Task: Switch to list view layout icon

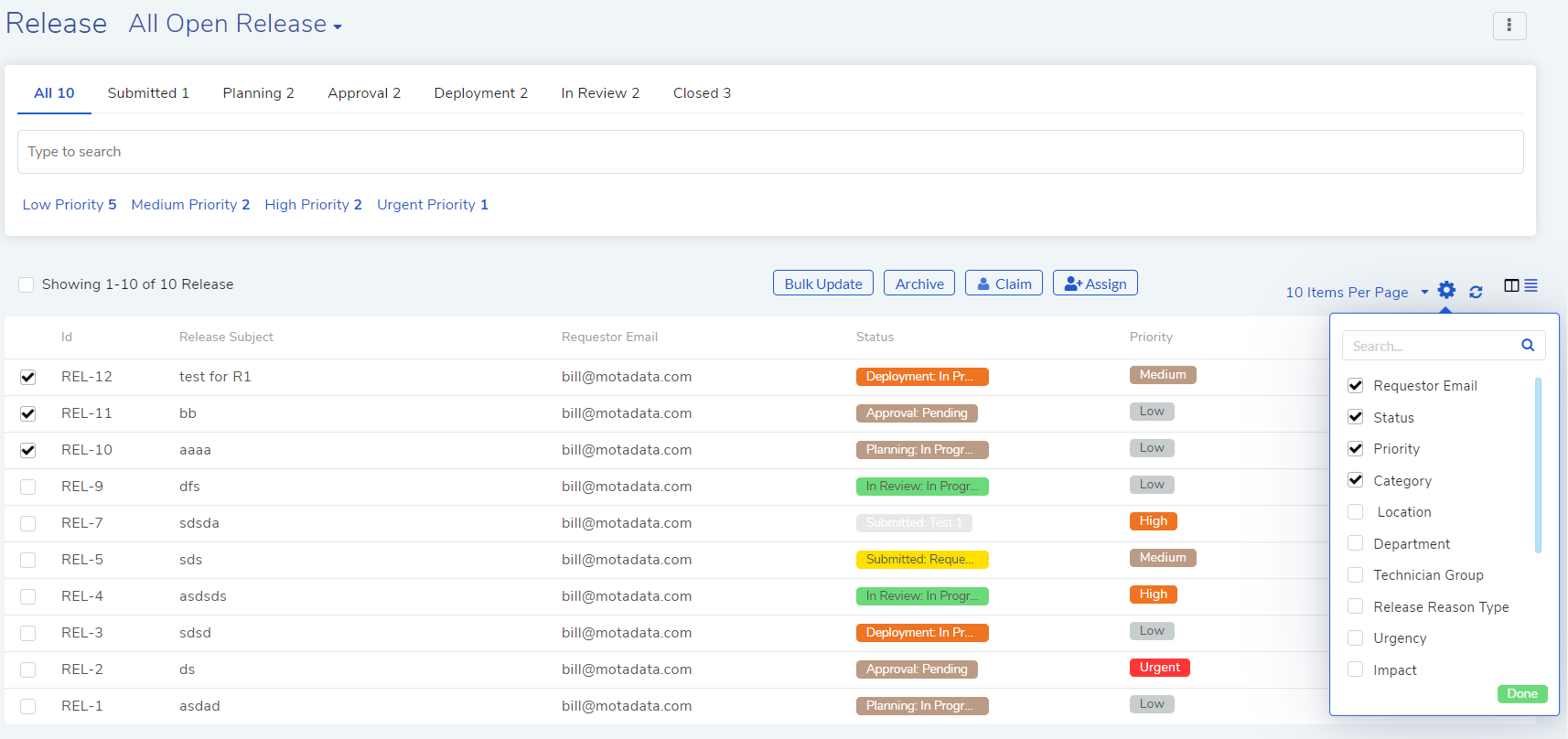Action: [x=1530, y=285]
